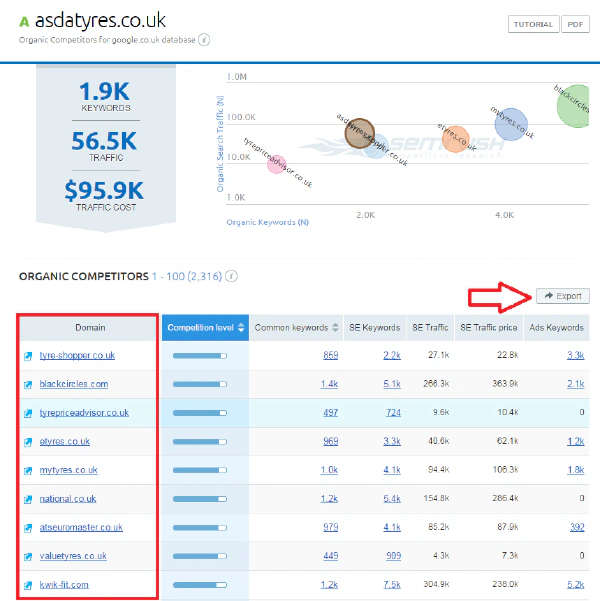
Task: Open SE keywords 7.5k for kwik-fit.com
Action: (392, 585)
